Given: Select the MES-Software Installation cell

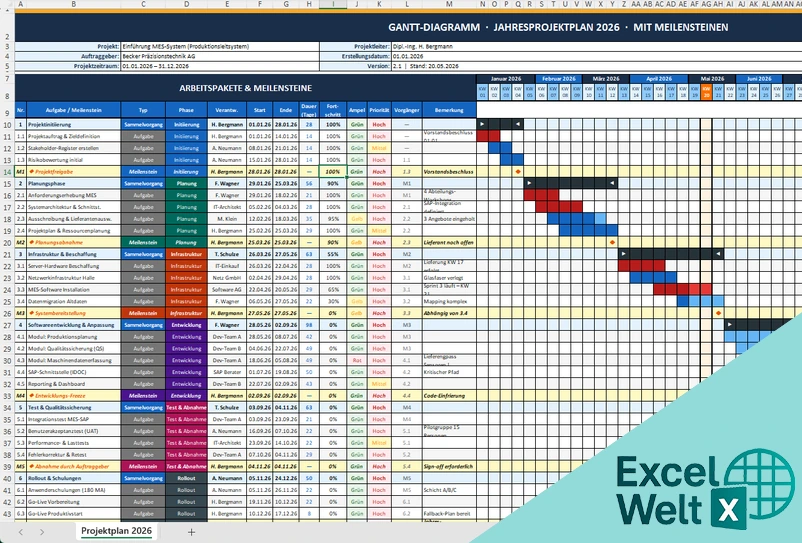Looking at the screenshot, I should [x=74, y=289].
